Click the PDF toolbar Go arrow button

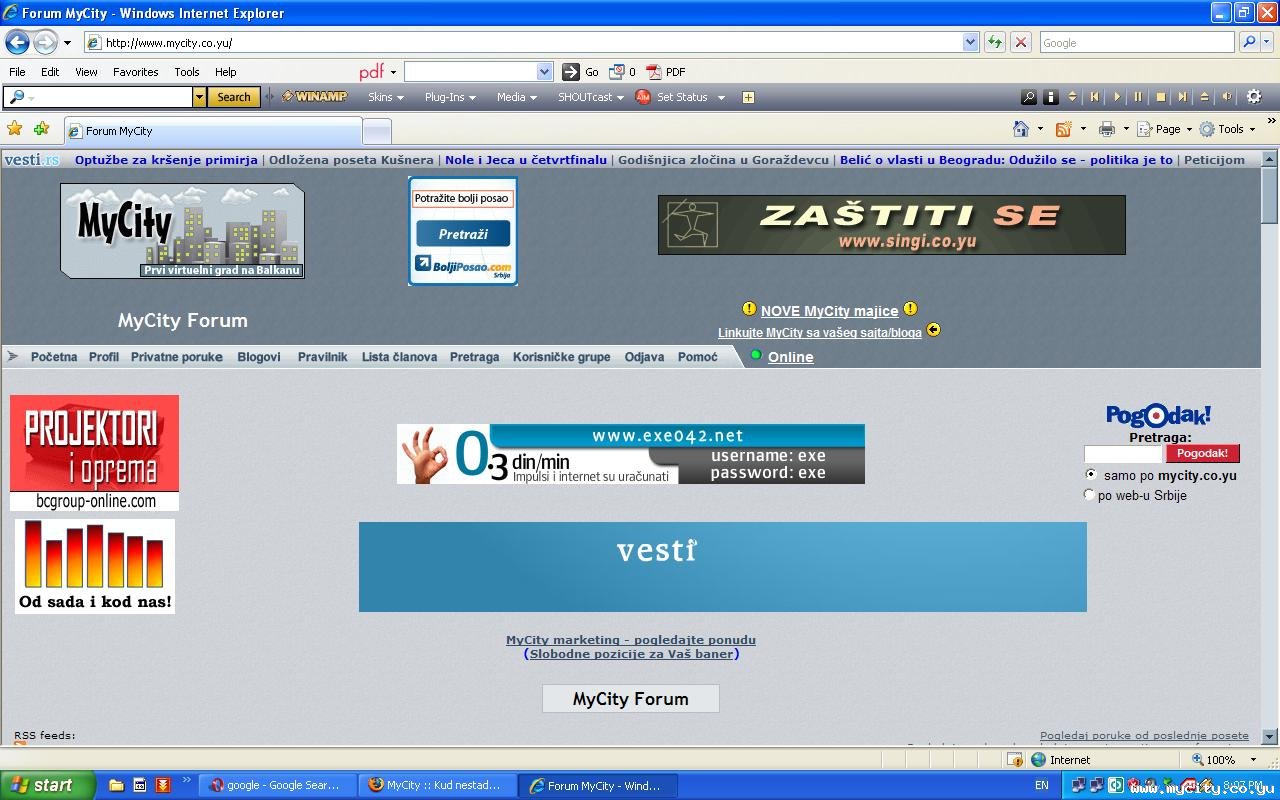click(x=580, y=72)
